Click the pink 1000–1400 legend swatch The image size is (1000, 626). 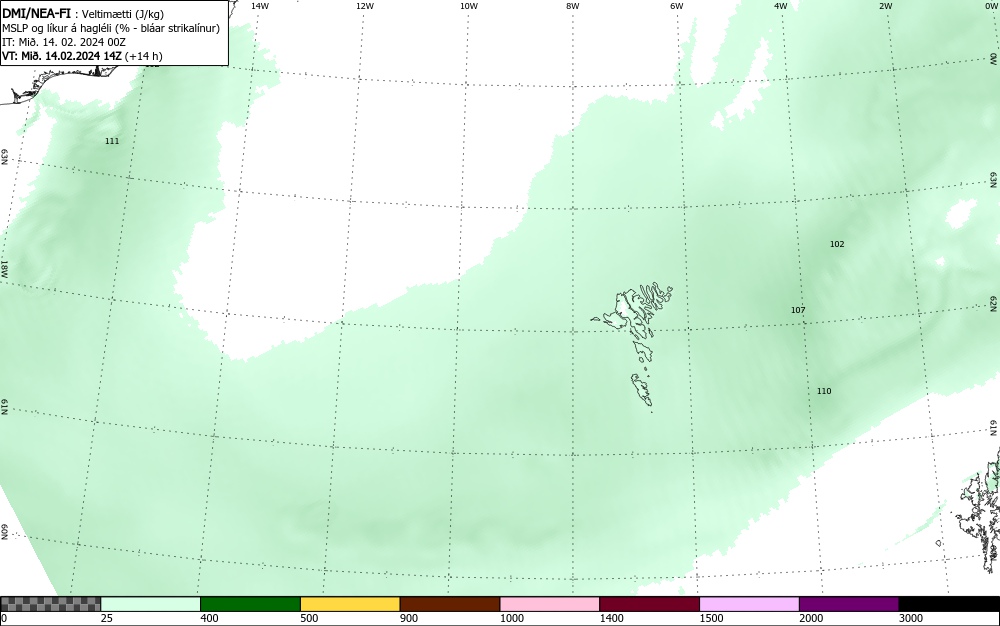pos(550,604)
